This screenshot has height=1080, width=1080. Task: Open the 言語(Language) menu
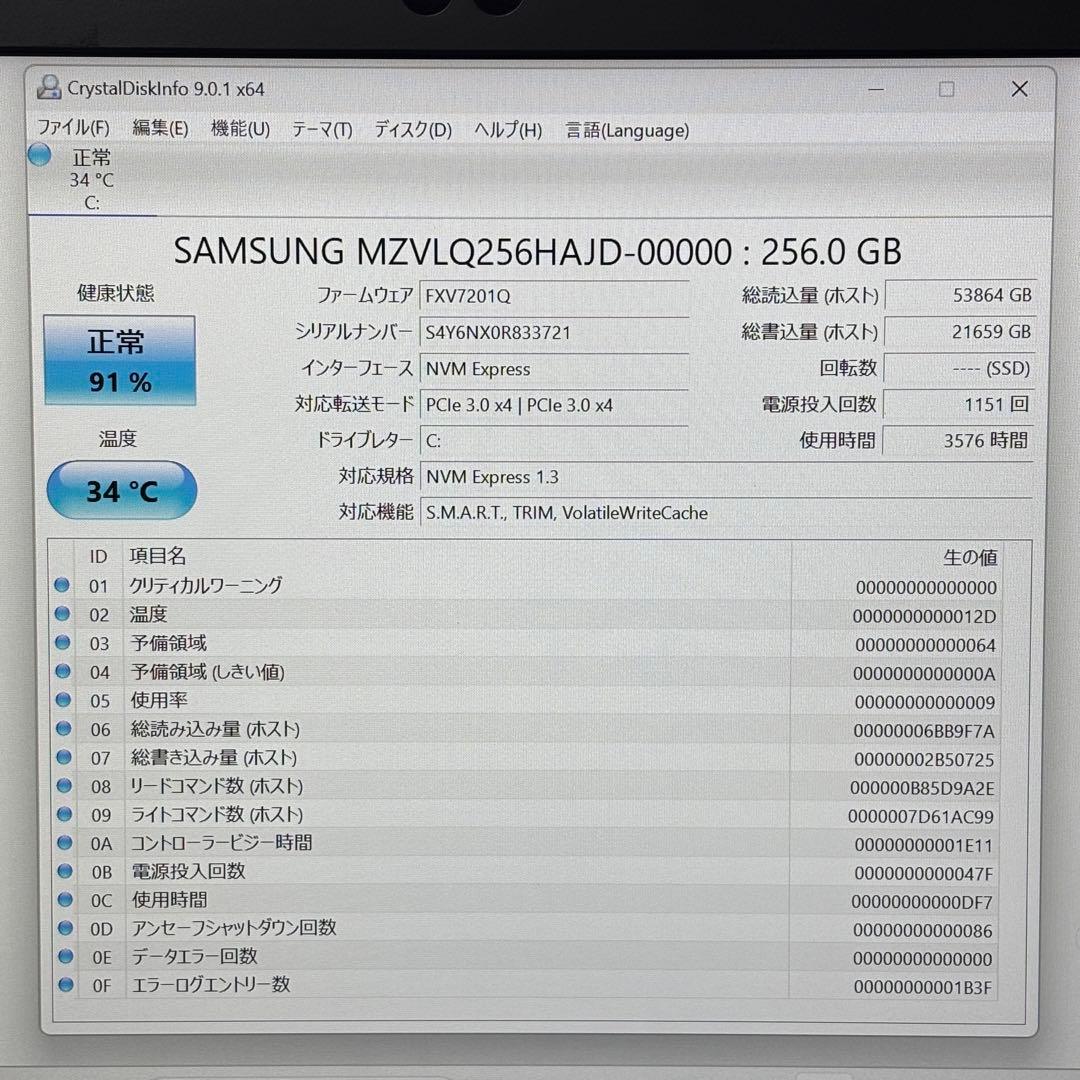coord(627,130)
